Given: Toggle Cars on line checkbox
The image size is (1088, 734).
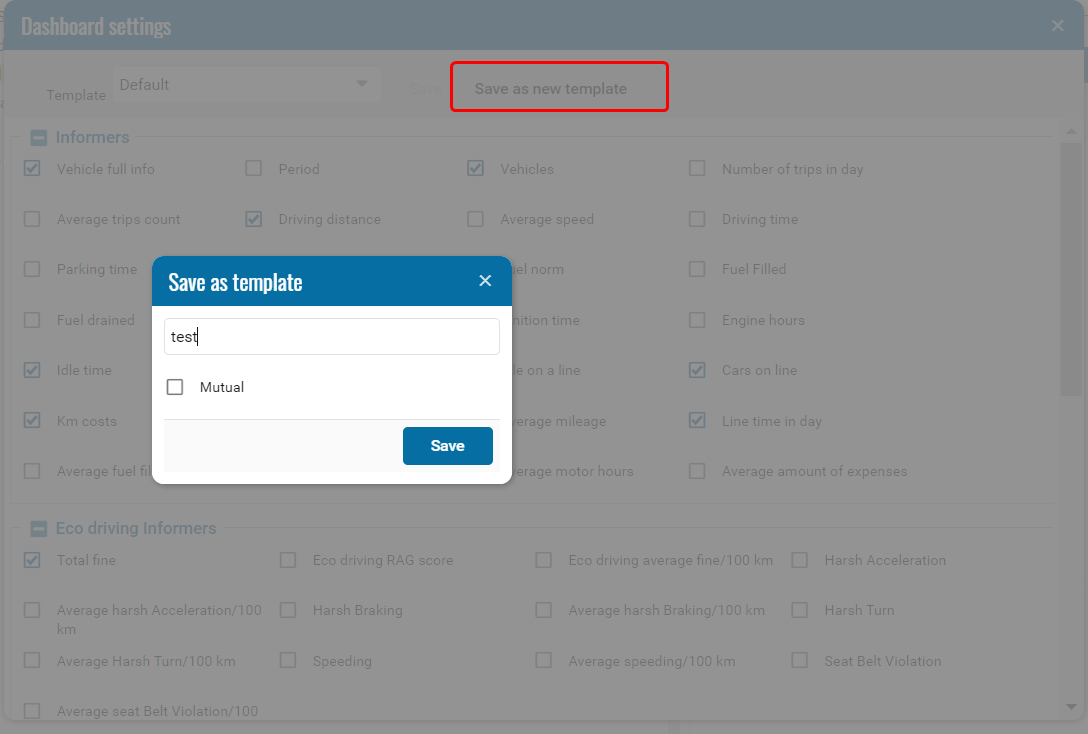Looking at the screenshot, I should [x=697, y=370].
